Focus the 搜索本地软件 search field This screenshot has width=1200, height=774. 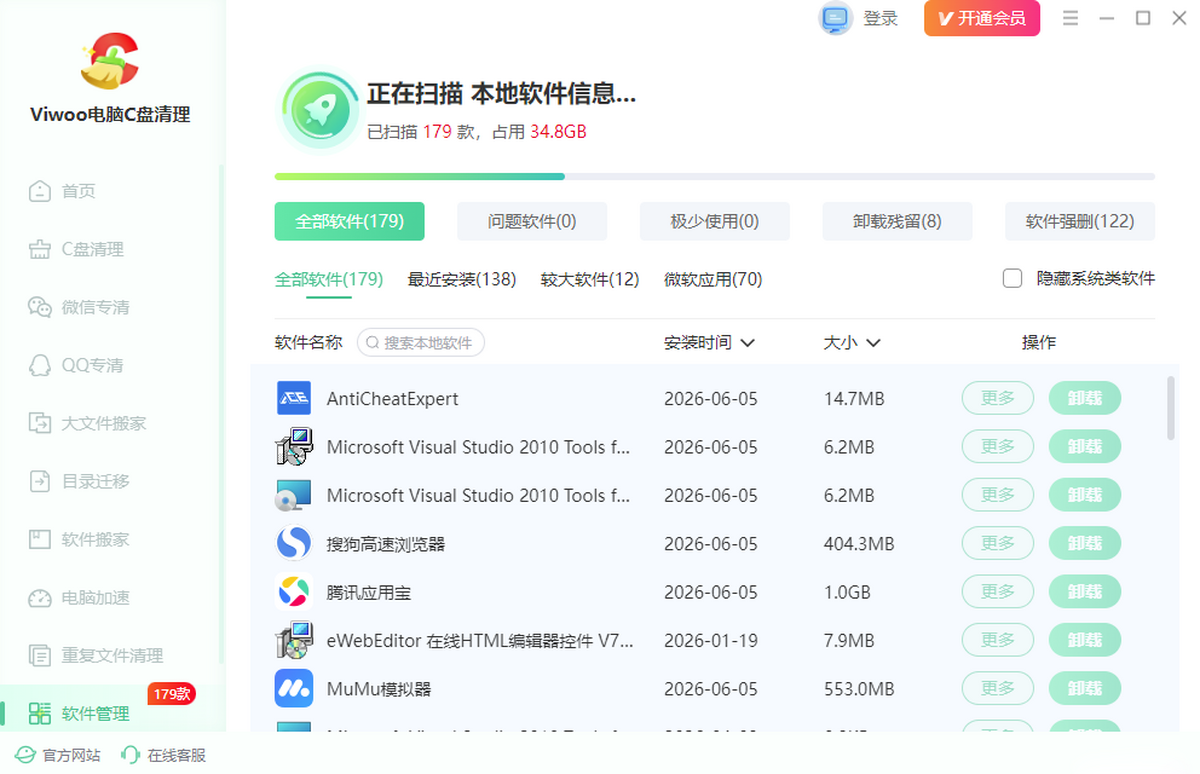(421, 343)
